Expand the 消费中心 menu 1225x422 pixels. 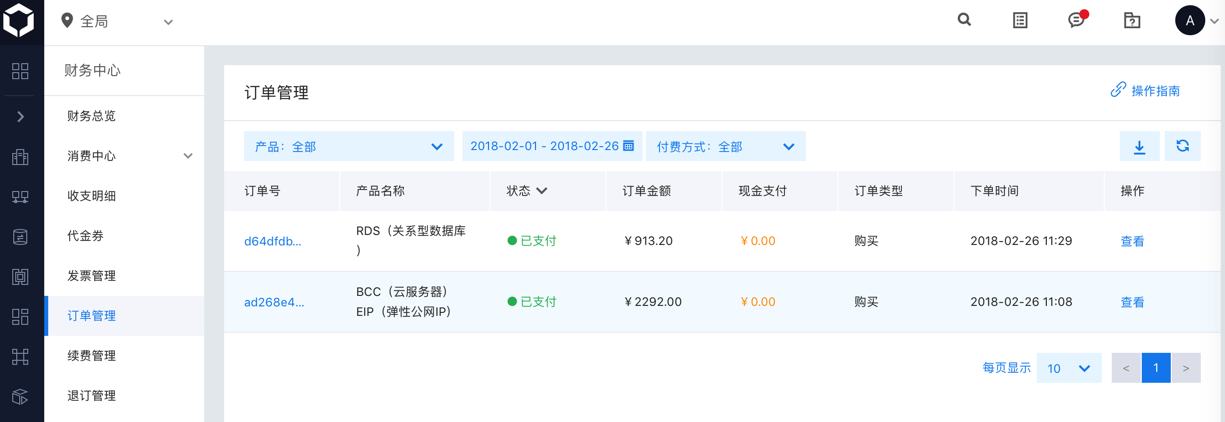[x=188, y=156]
